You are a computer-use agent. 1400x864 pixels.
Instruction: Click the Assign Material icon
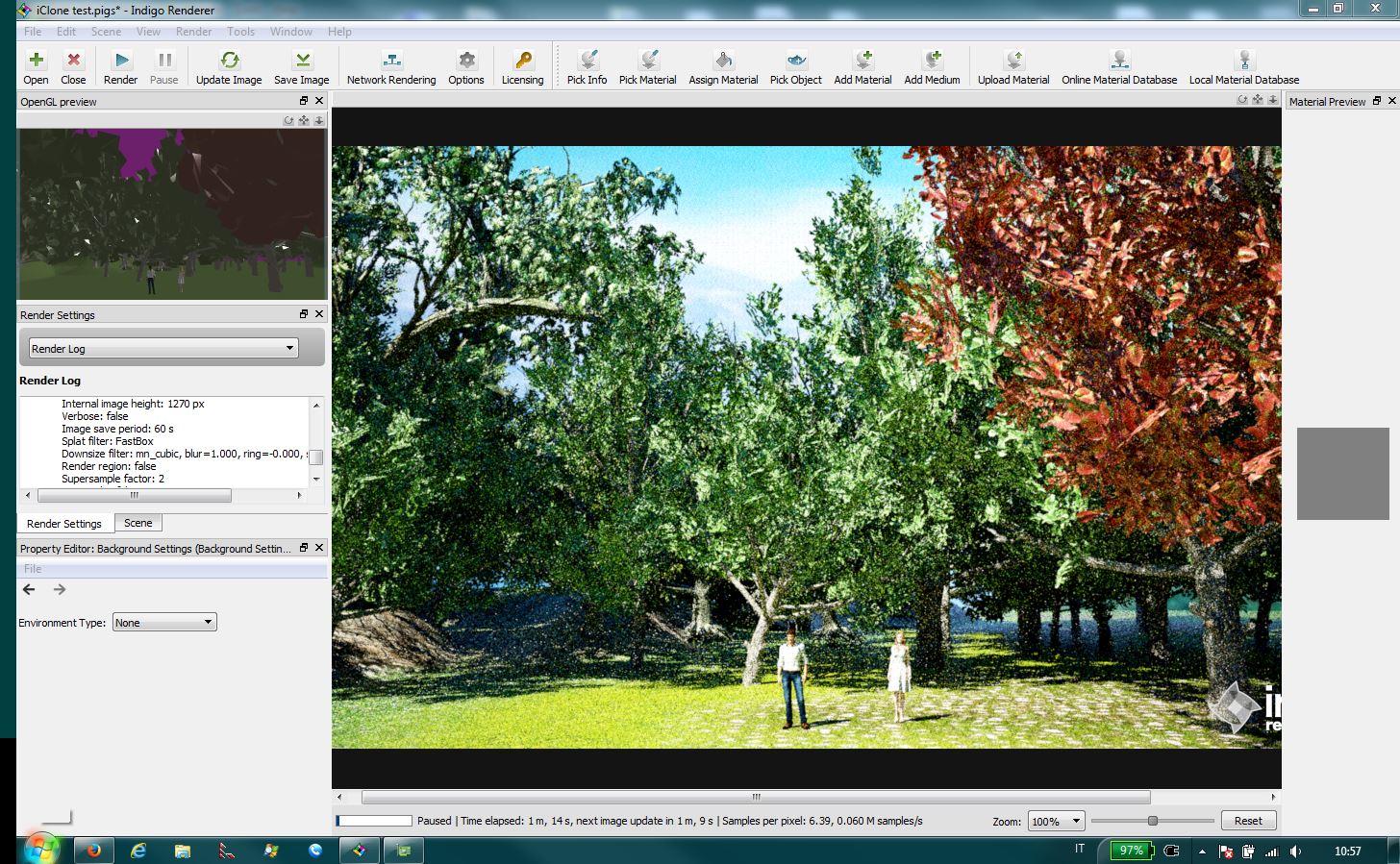coord(723,61)
